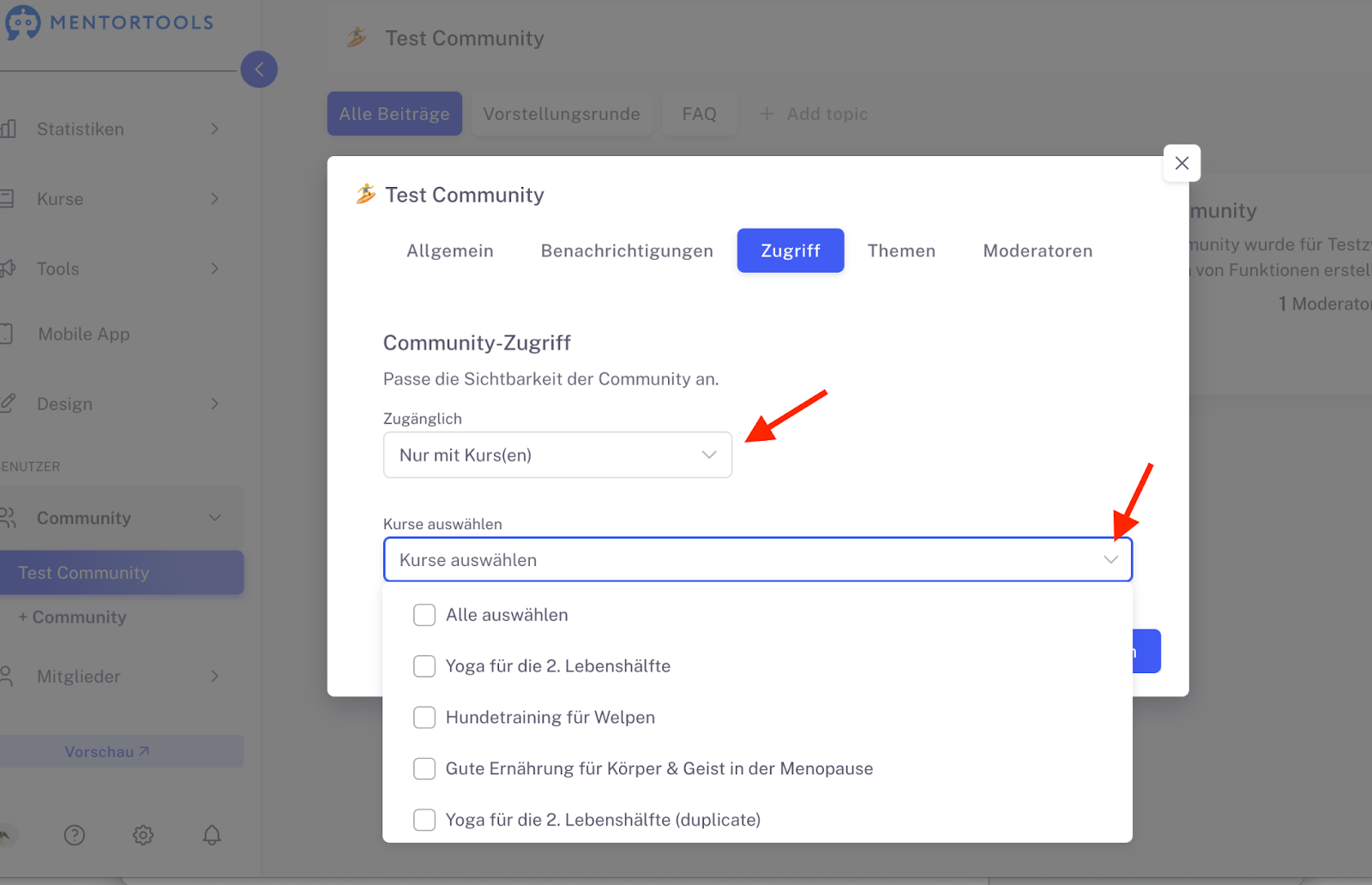Collapse the Kurse auswählen dropdown

point(1110,560)
